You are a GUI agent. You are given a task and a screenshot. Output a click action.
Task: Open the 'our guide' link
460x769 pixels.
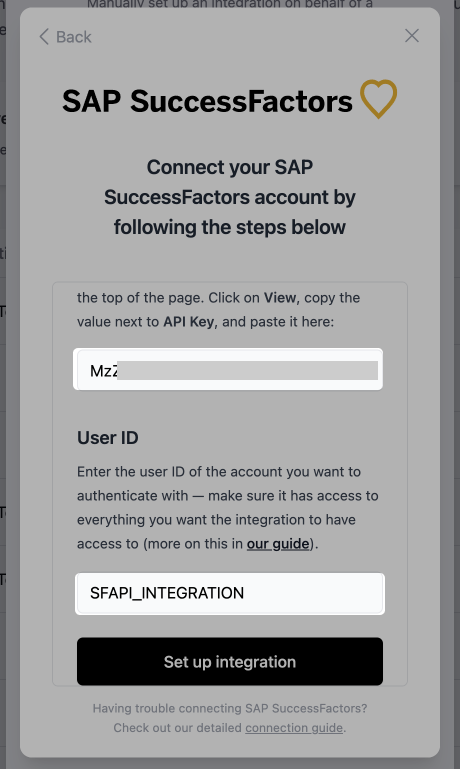click(x=278, y=544)
